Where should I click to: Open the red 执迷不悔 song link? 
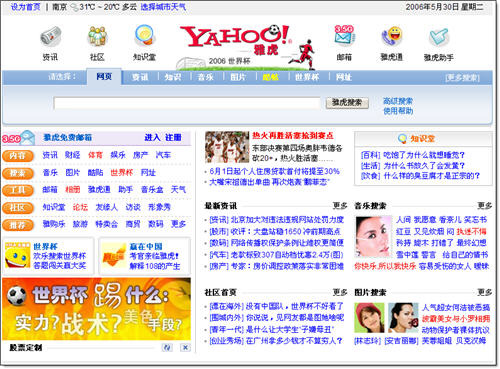point(471,231)
